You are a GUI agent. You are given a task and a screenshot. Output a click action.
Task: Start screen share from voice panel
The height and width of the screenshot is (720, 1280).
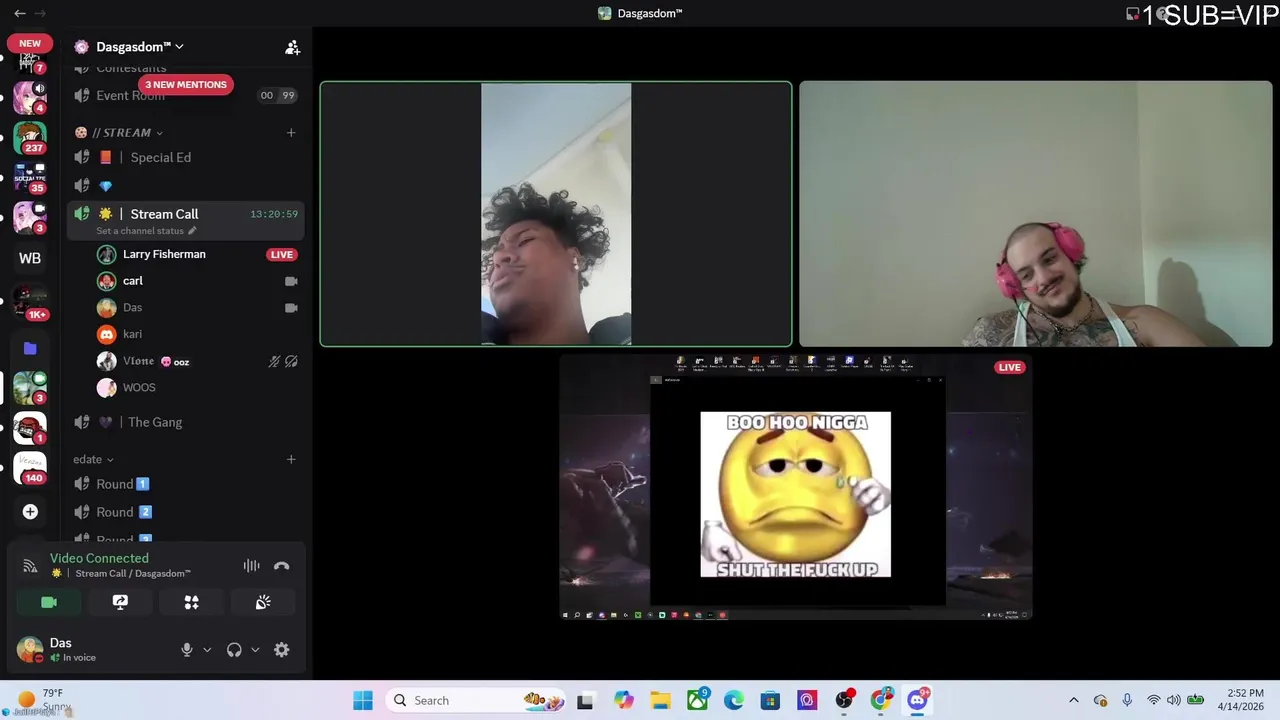120,602
